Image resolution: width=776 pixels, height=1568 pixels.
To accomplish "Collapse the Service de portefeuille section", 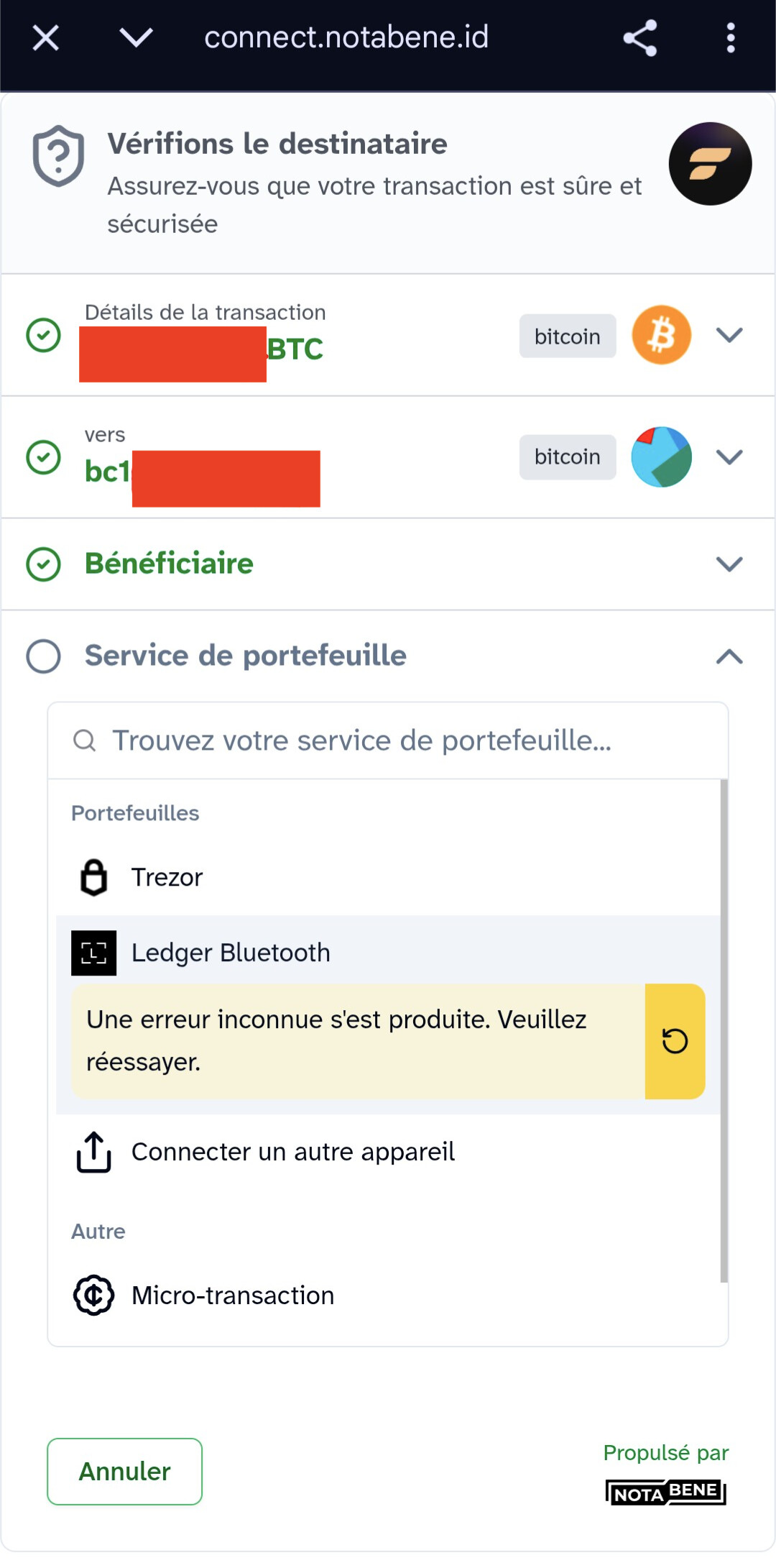I will point(729,656).
